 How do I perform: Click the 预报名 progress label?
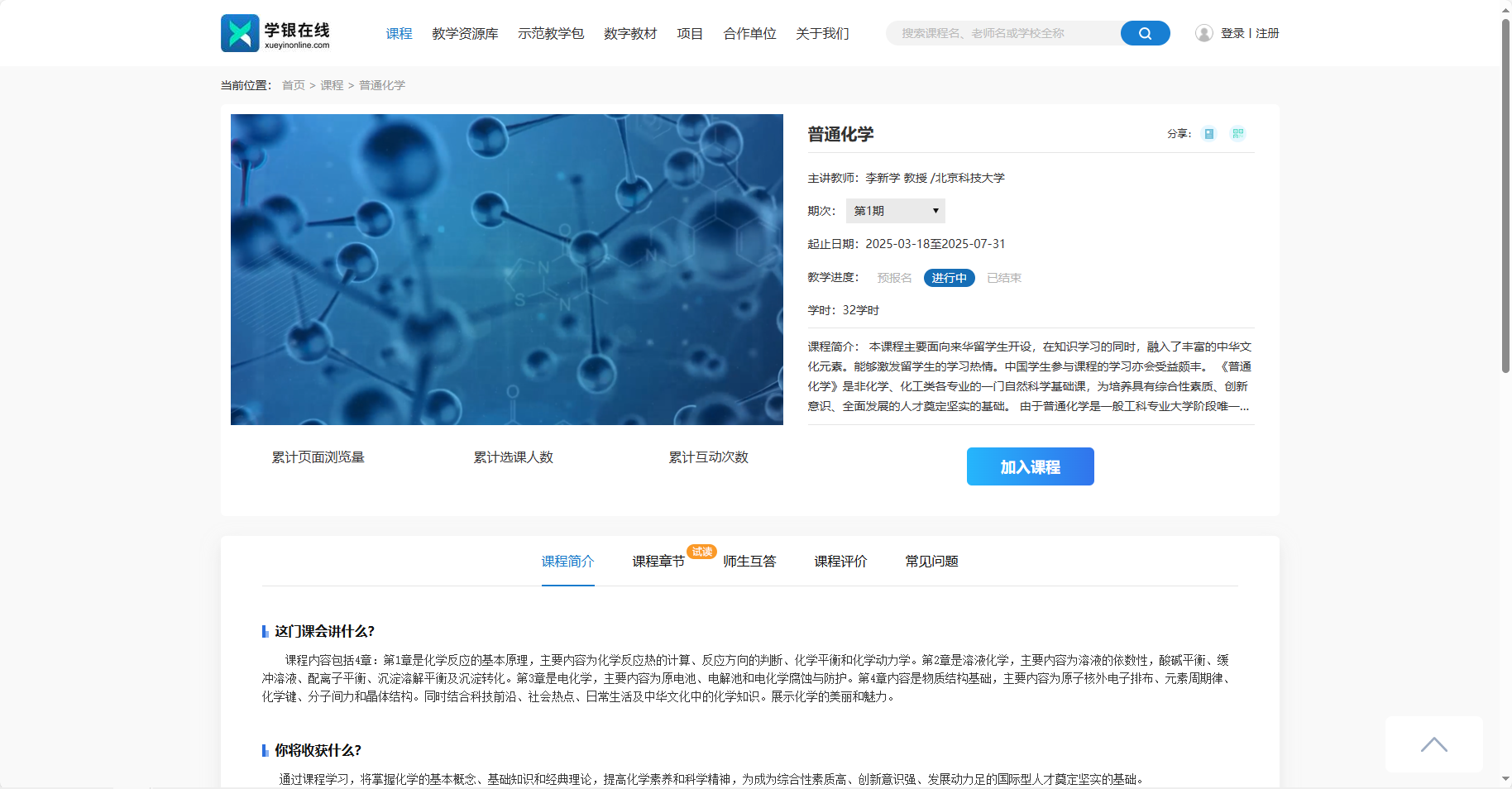[x=894, y=278]
